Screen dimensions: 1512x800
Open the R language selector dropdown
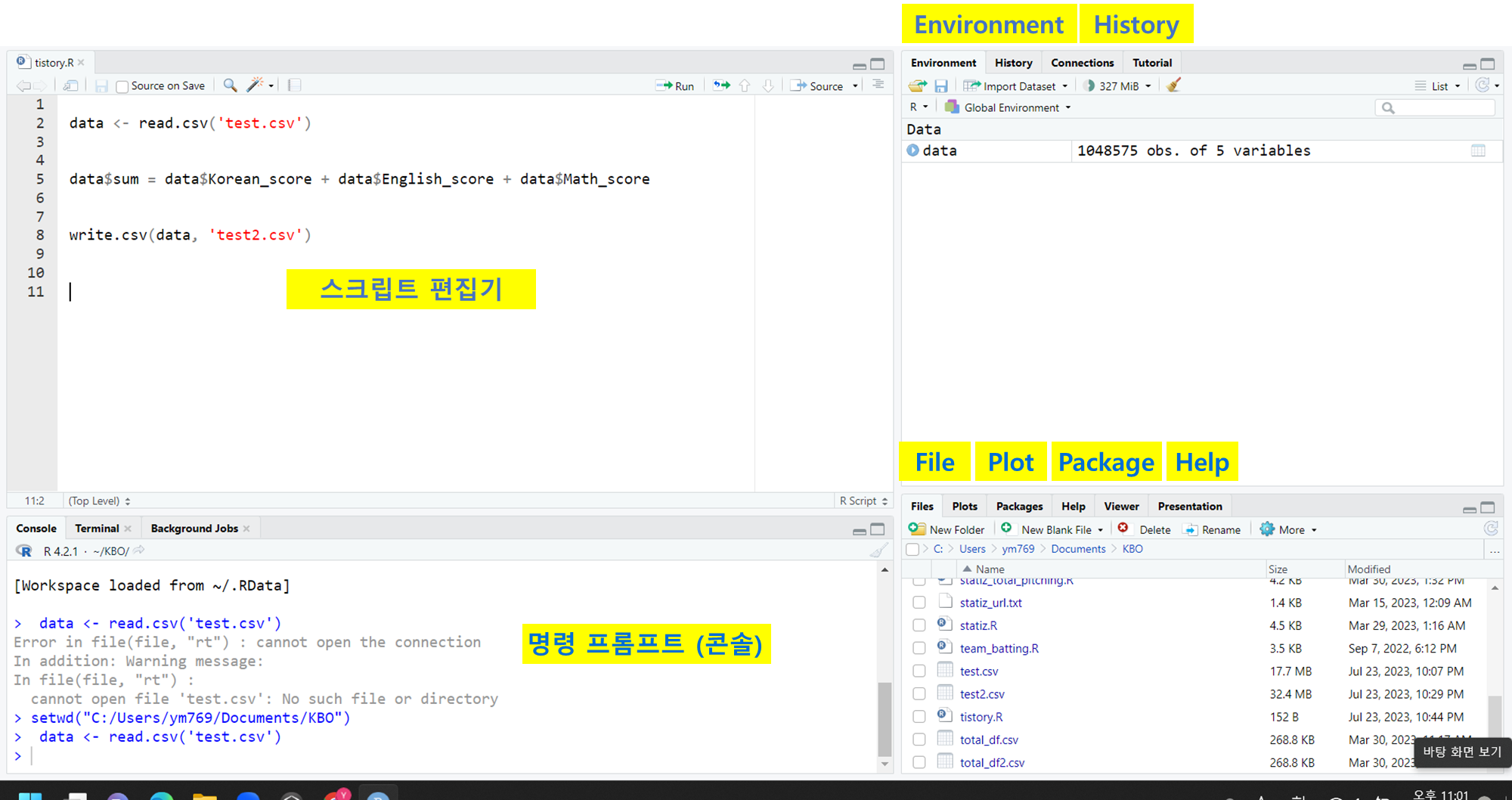pos(919,107)
